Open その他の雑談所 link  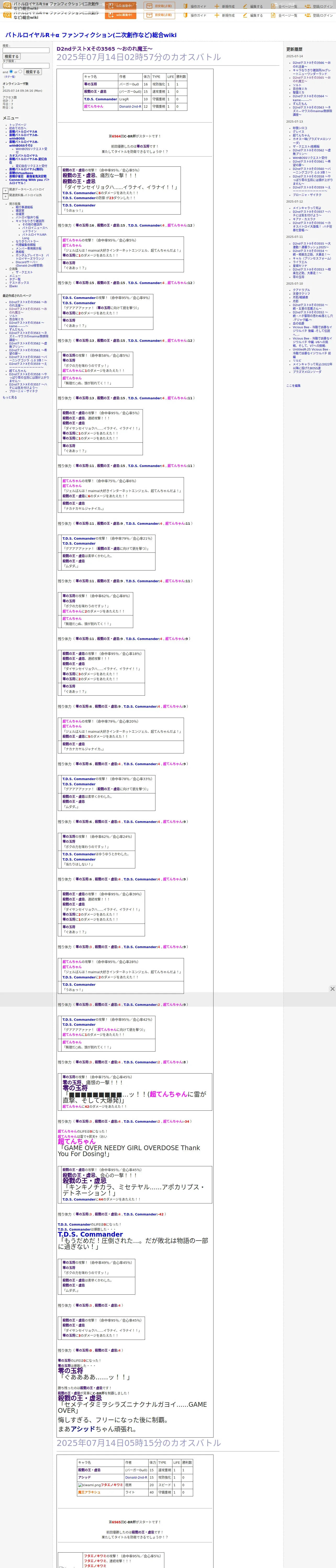click(32, 224)
